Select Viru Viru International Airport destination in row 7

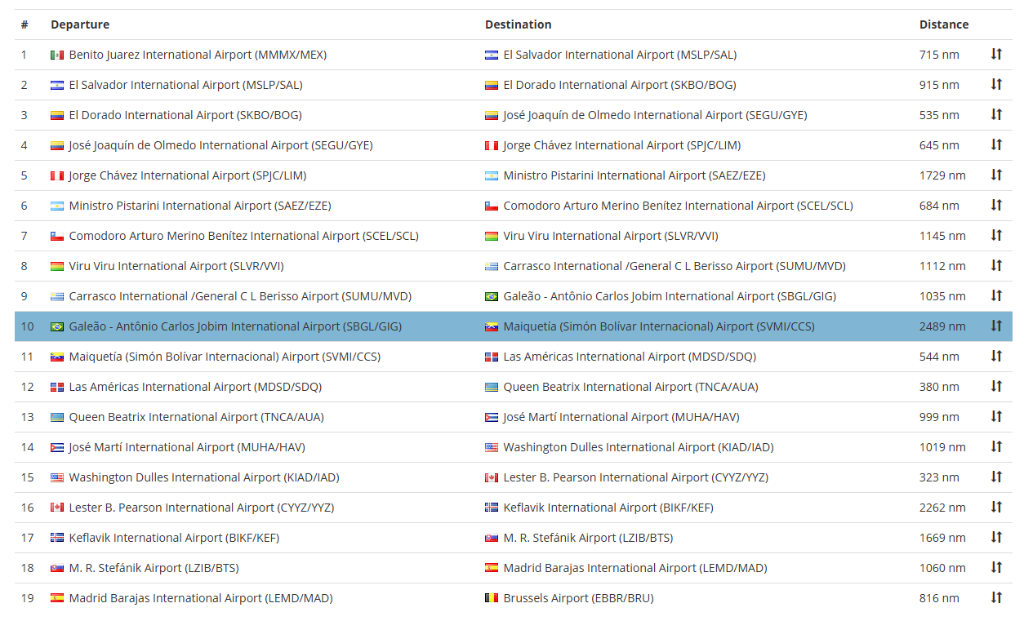point(611,236)
